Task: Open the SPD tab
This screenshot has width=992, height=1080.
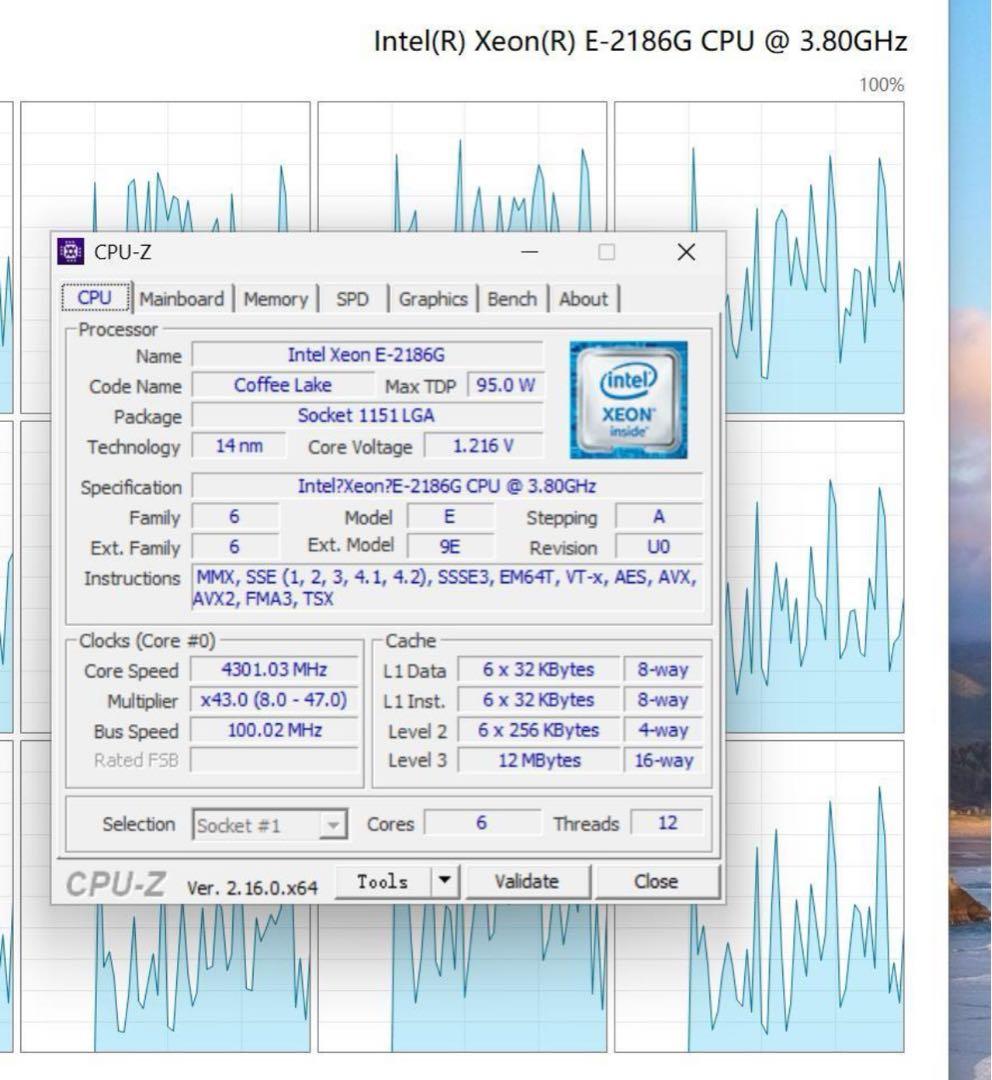Action: coord(354,298)
